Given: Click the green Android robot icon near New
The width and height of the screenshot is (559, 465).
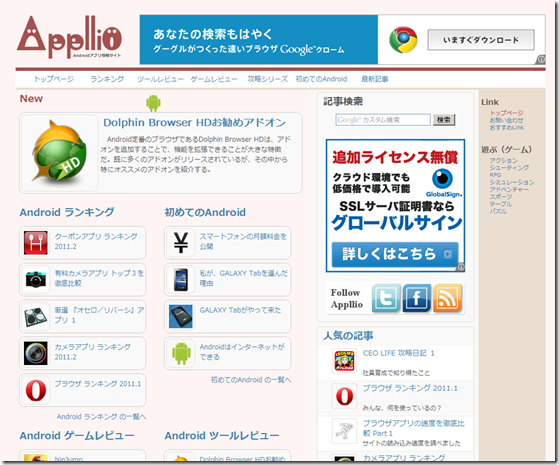Looking at the screenshot, I should [153, 103].
